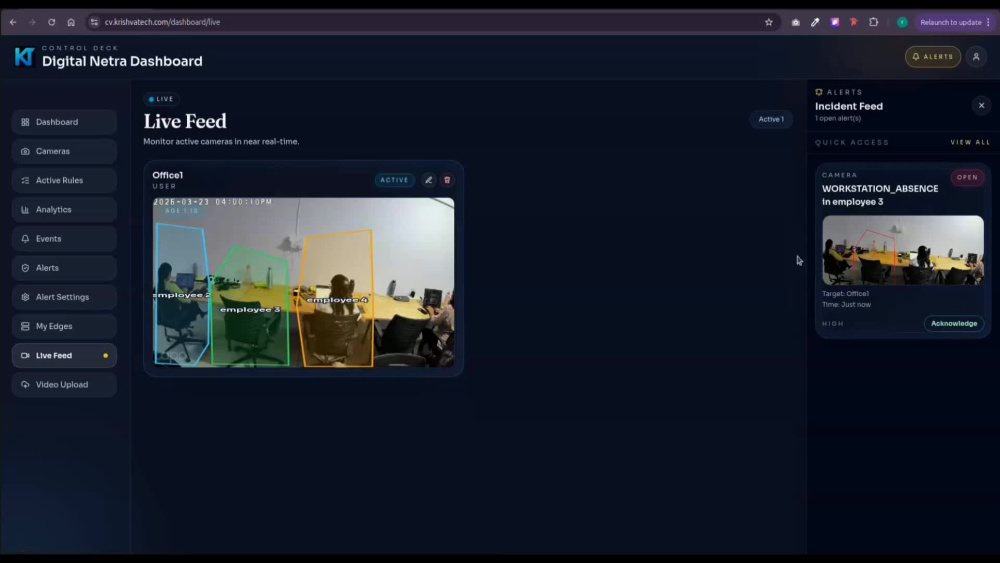Click the Office1 camera name
The image size is (1000, 563).
click(x=168, y=175)
